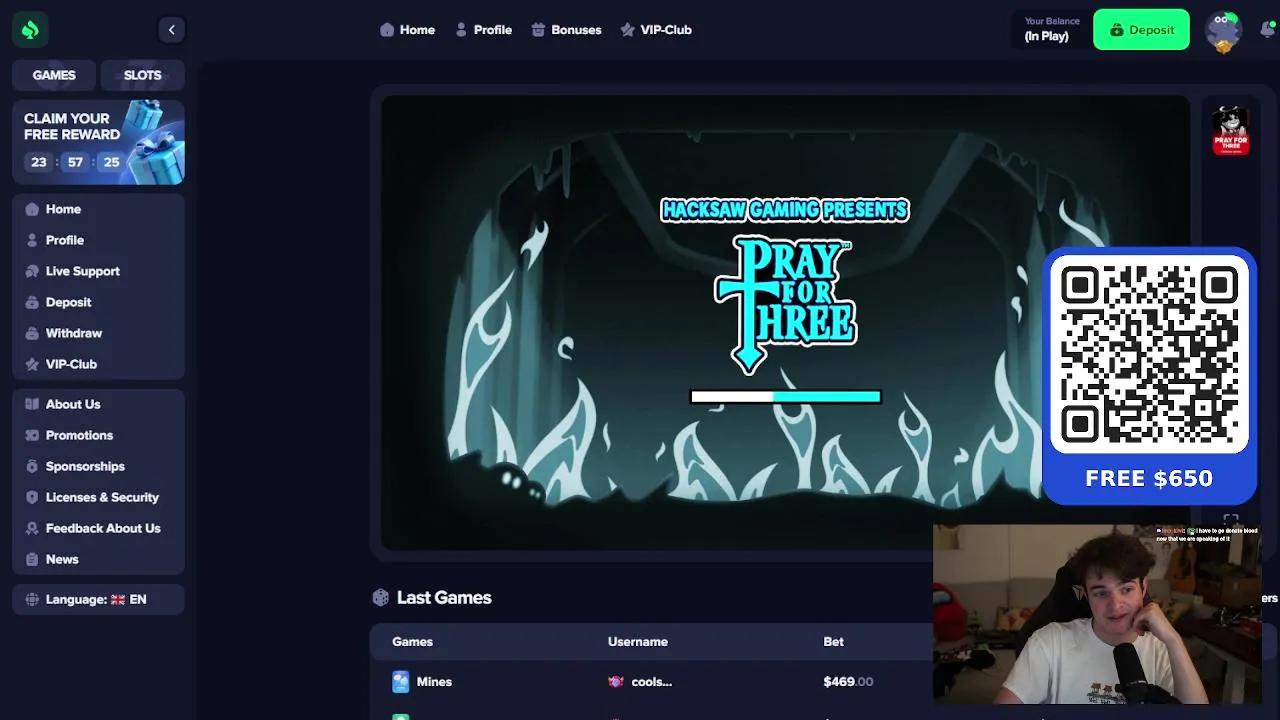Click the Withdraw wallet icon
The height and width of the screenshot is (720, 1280).
[32, 333]
